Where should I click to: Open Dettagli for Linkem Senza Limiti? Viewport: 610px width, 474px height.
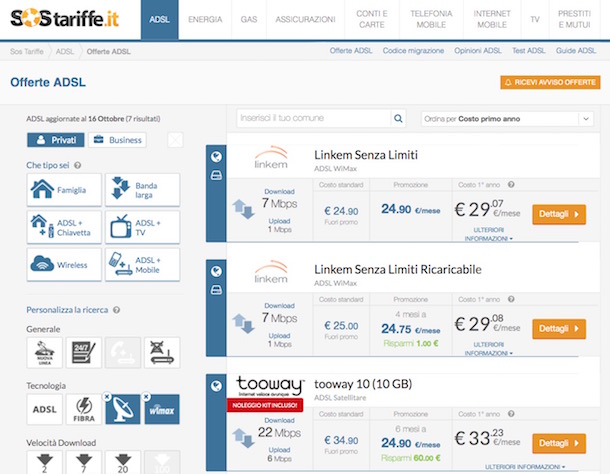click(x=559, y=214)
